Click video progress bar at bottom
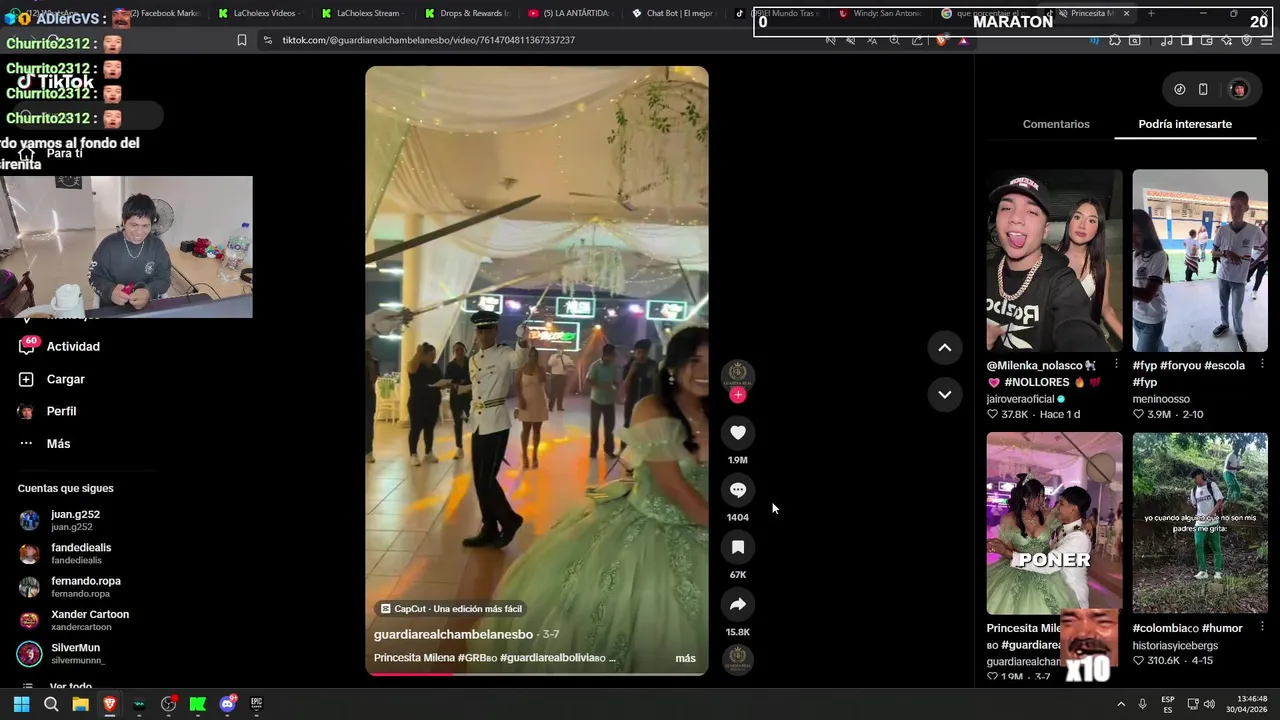1280x720 pixels. 536,673
